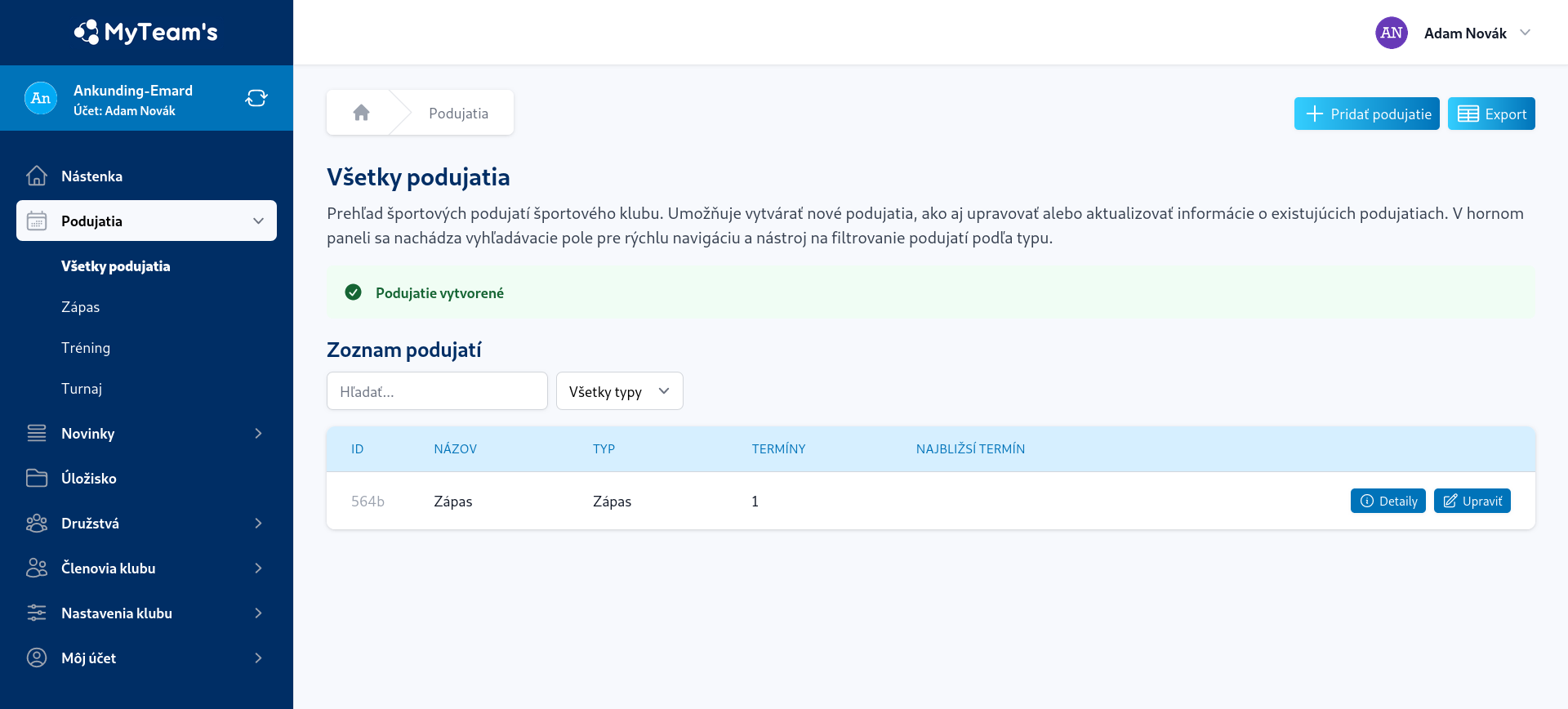This screenshot has width=1568, height=709.
Task: Select the Nástenka home icon in sidebar
Action: coord(37,176)
